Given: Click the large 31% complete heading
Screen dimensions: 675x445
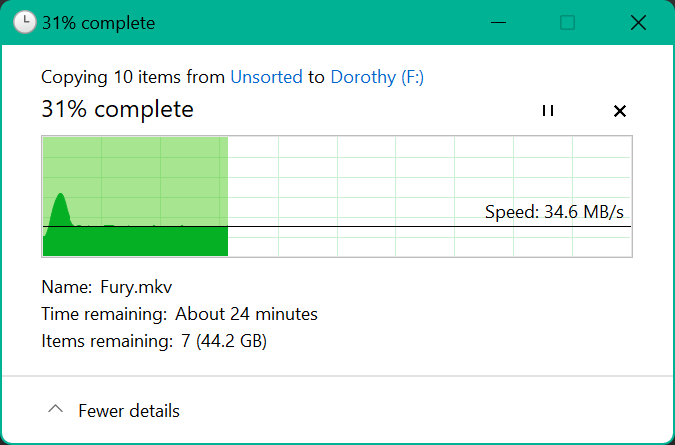Looking at the screenshot, I should tap(117, 109).
